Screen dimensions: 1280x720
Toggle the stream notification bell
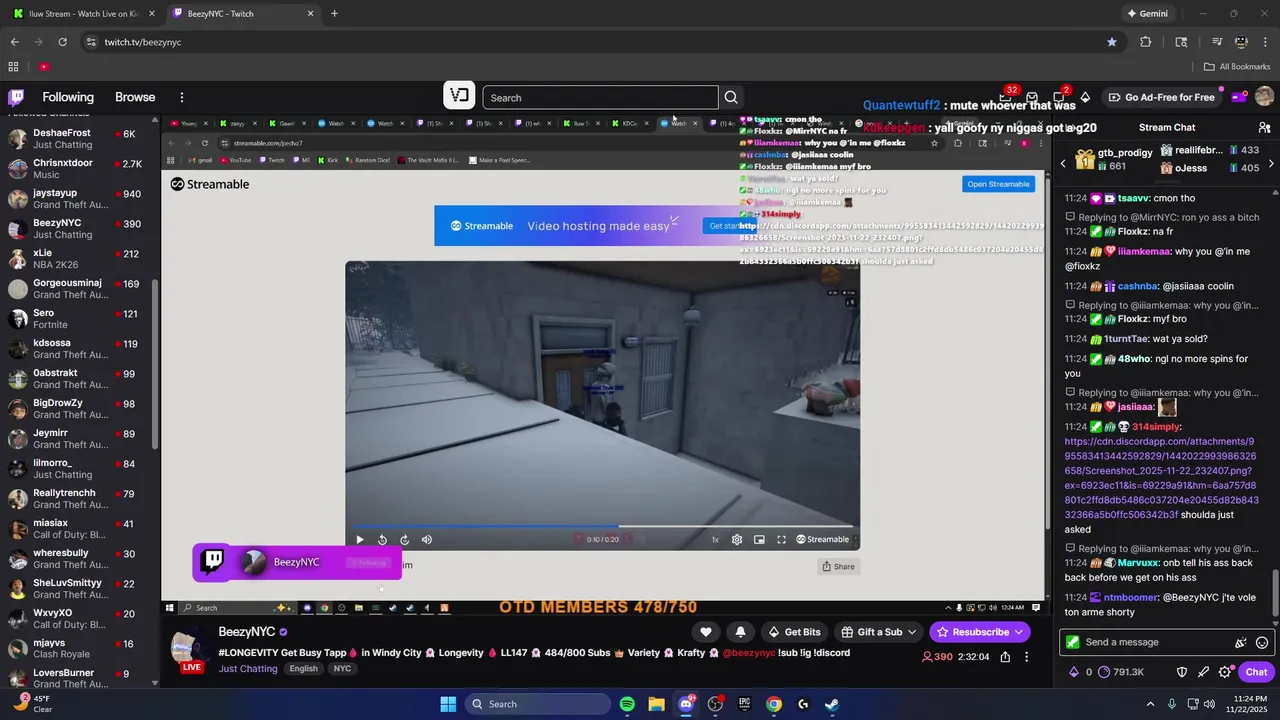(740, 632)
